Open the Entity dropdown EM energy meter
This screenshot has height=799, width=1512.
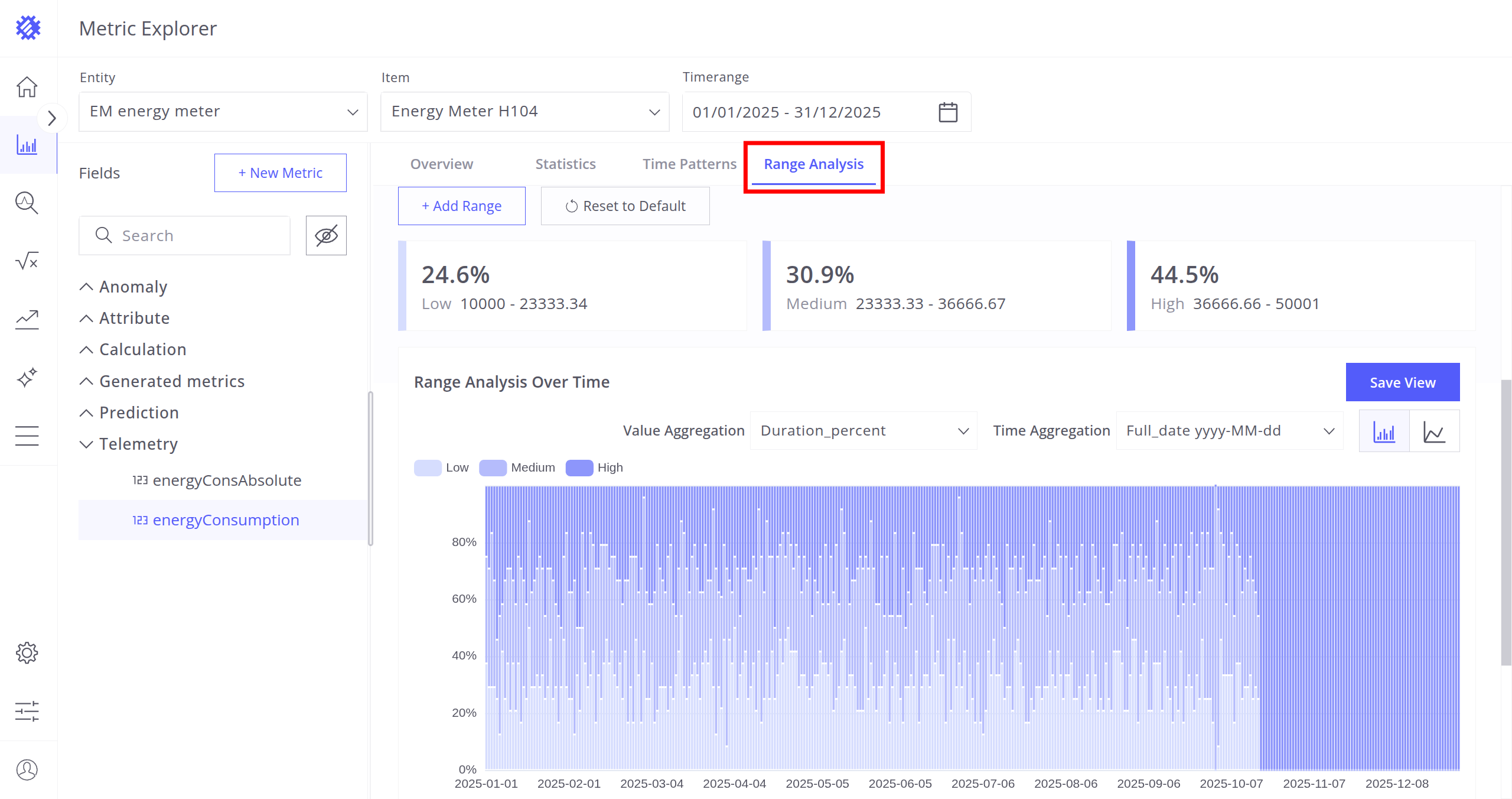point(223,112)
